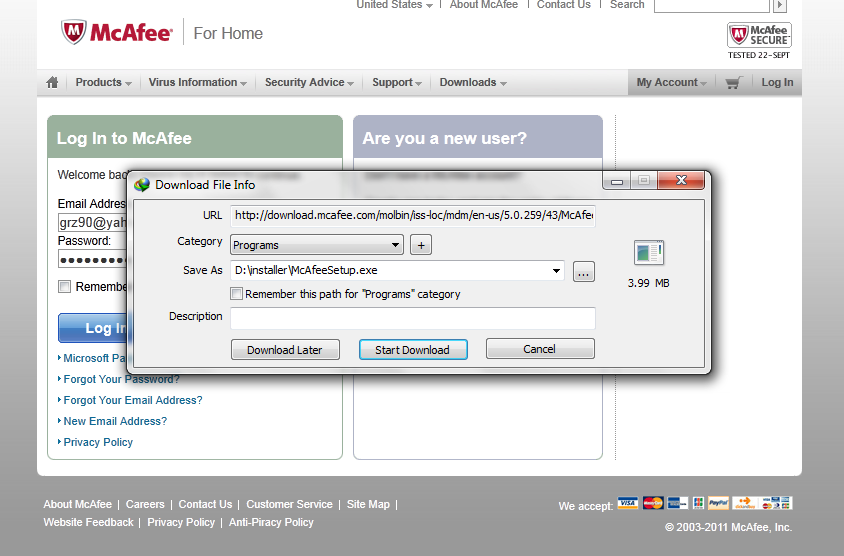Open the Forgot Your Email Address link

[132, 400]
